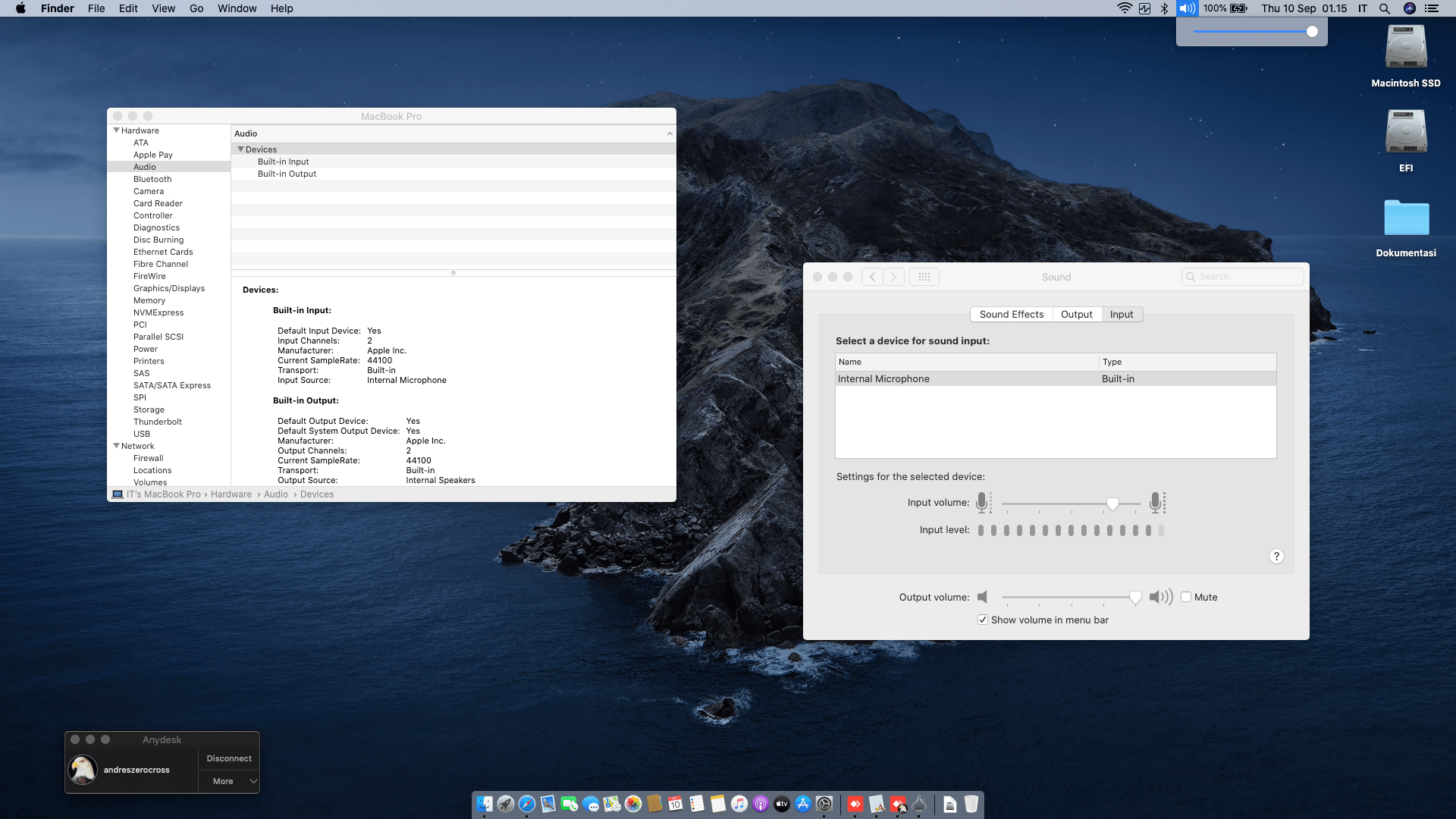Screen dimensions: 1456x819
Task: Open Spotlight search magnifier
Action: point(1385,8)
